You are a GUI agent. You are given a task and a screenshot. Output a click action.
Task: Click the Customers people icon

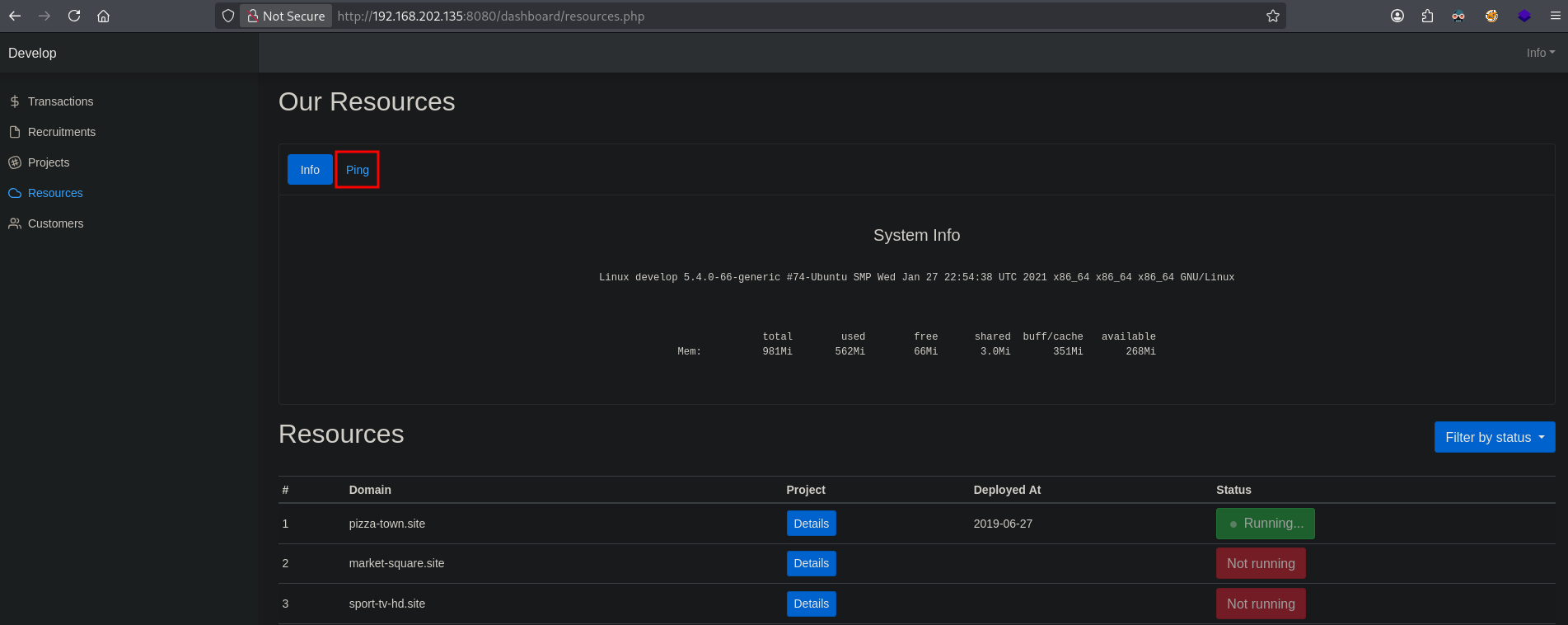coord(15,223)
